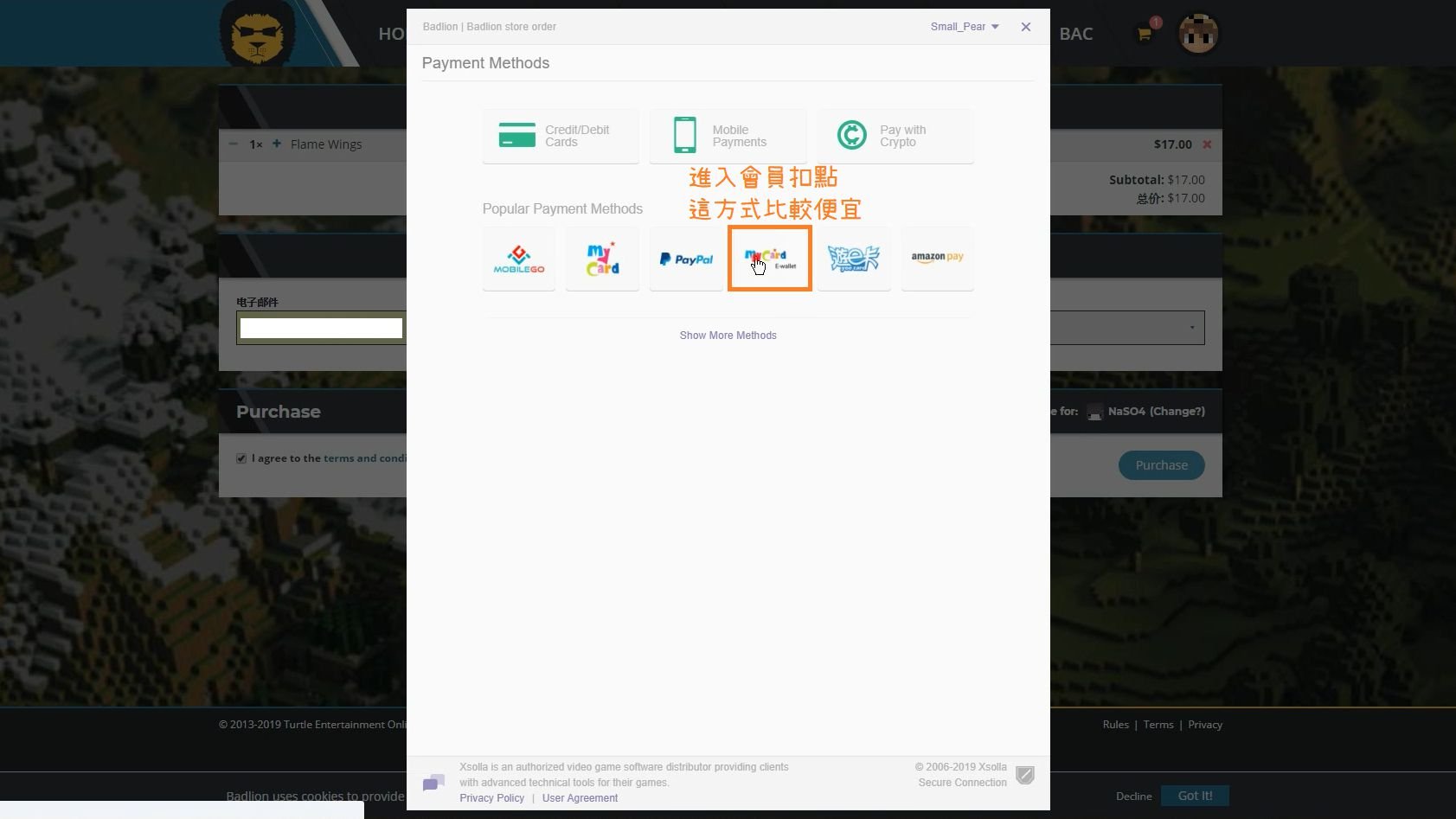Click secure connection shield icon
Screen dimensions: 1456x819
click(1025, 775)
